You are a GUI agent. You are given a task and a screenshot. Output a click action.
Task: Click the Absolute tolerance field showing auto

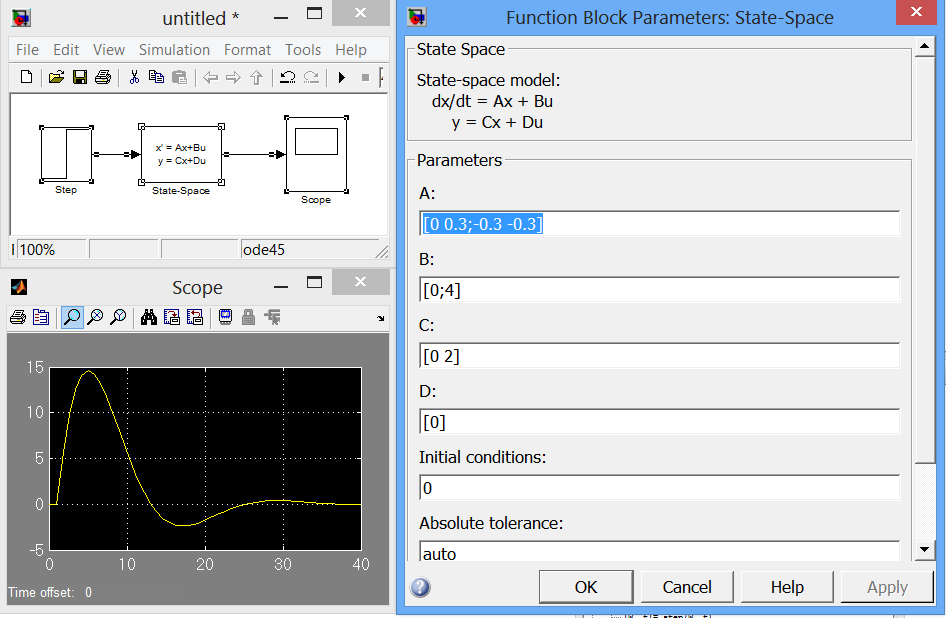point(659,552)
